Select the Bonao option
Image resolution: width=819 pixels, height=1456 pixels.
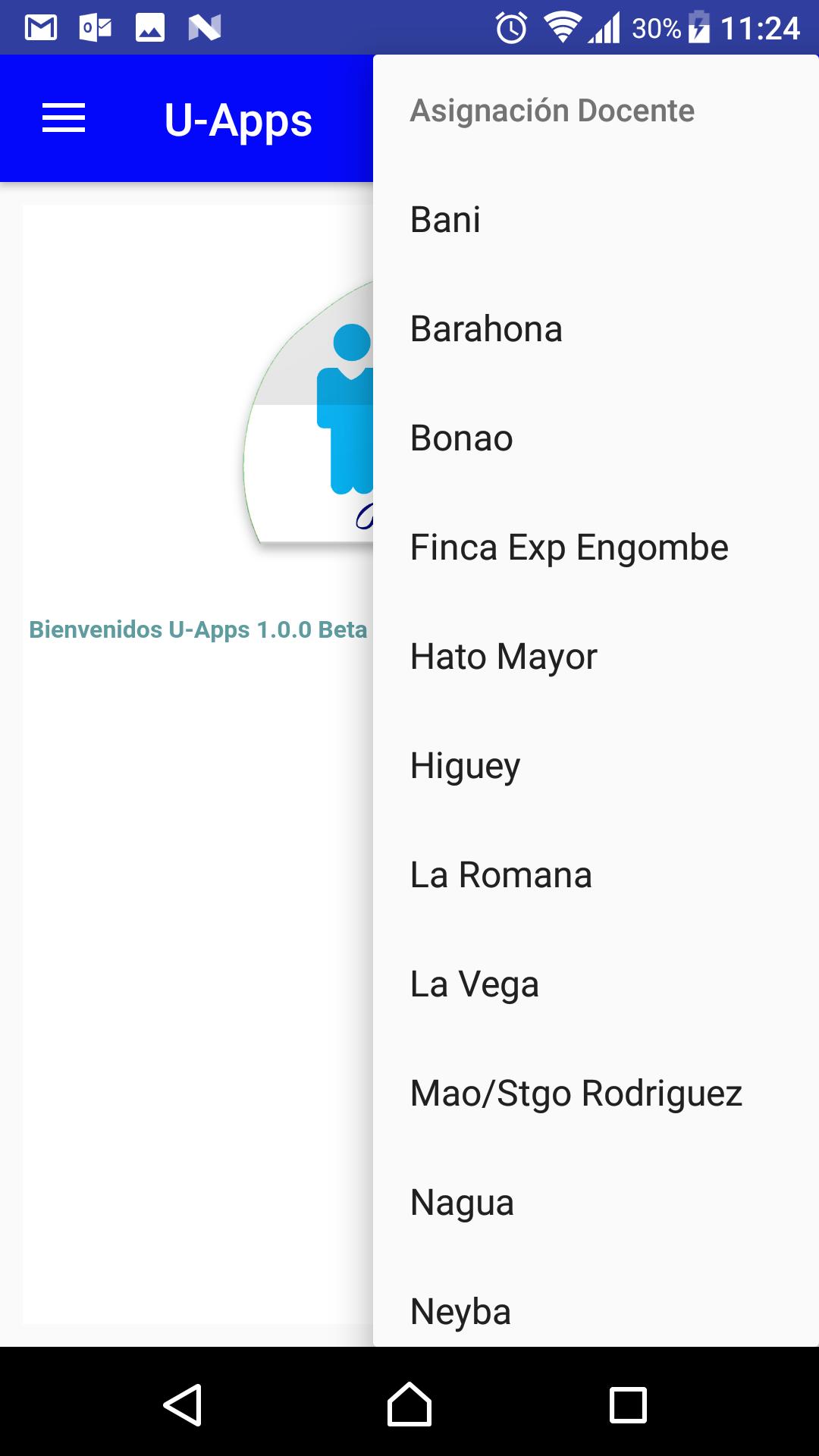coord(461,438)
